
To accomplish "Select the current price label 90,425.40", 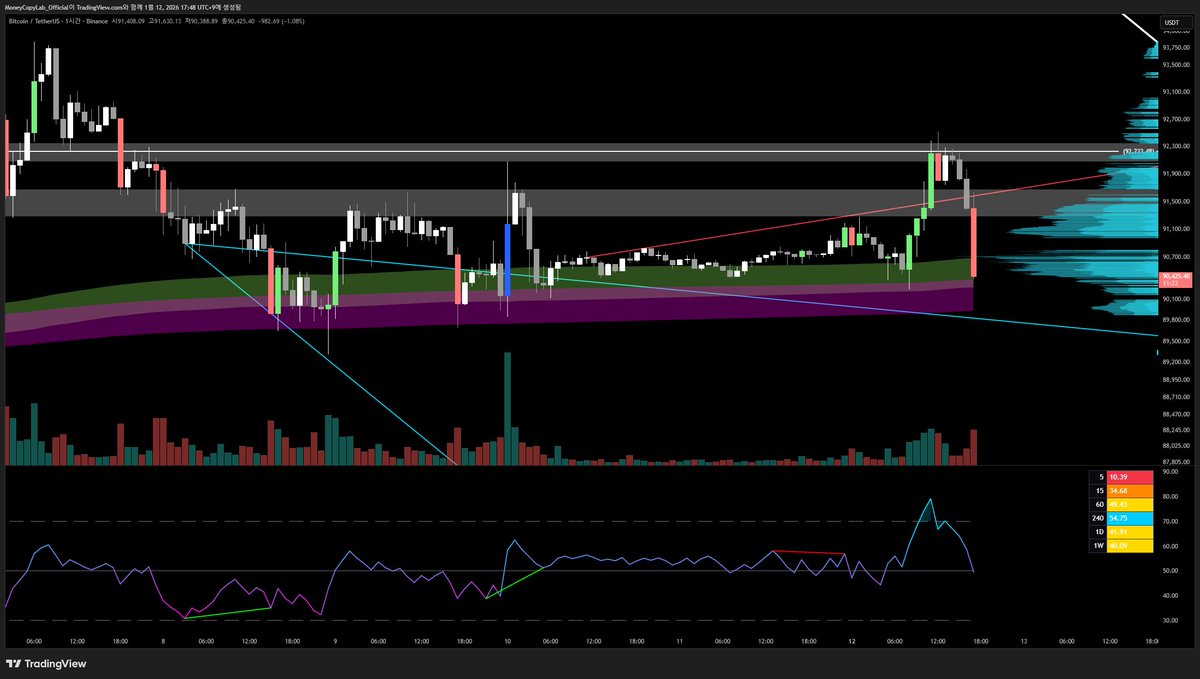I will tap(1175, 275).
